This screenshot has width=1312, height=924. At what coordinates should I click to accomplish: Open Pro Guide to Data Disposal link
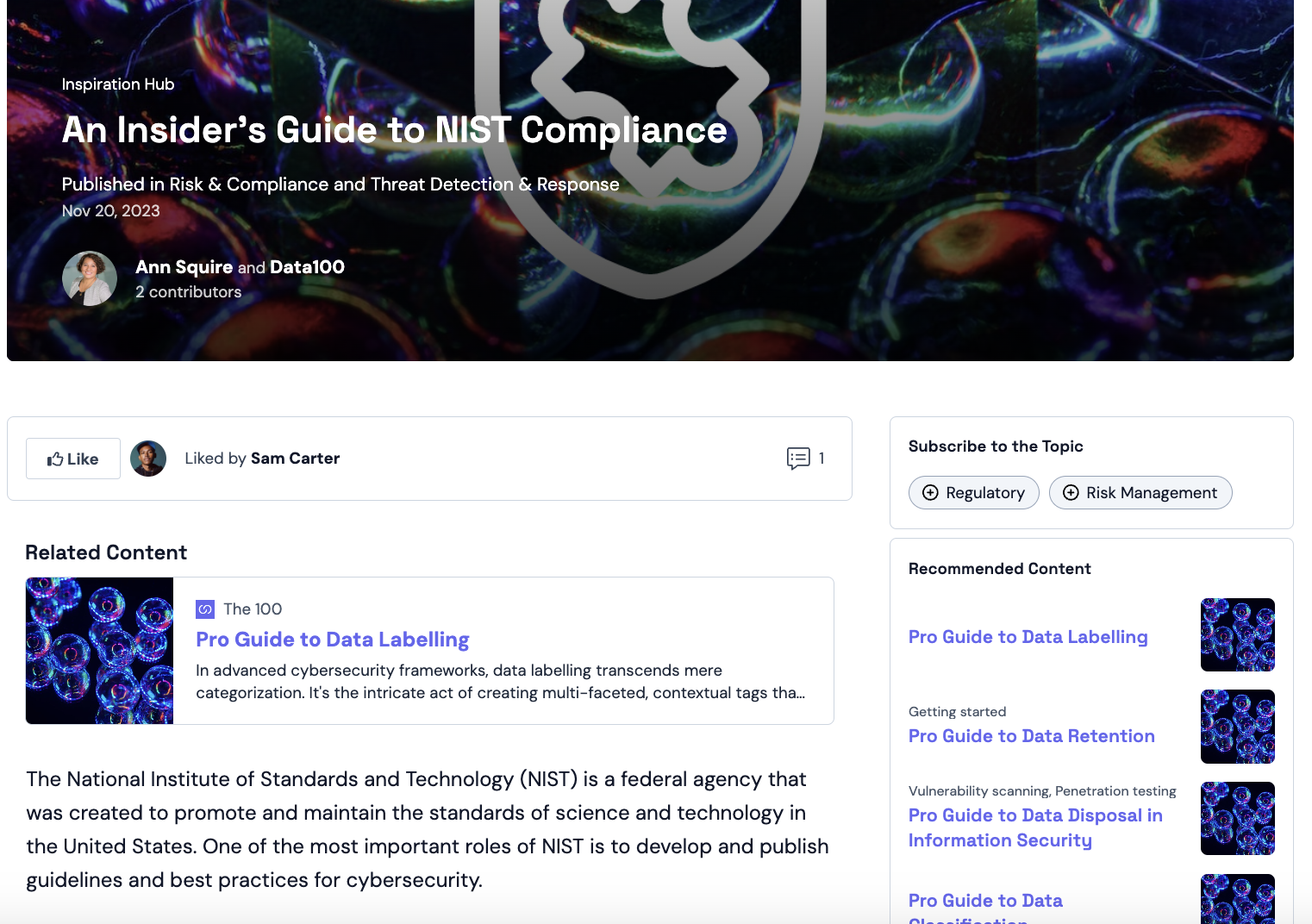(x=1035, y=827)
